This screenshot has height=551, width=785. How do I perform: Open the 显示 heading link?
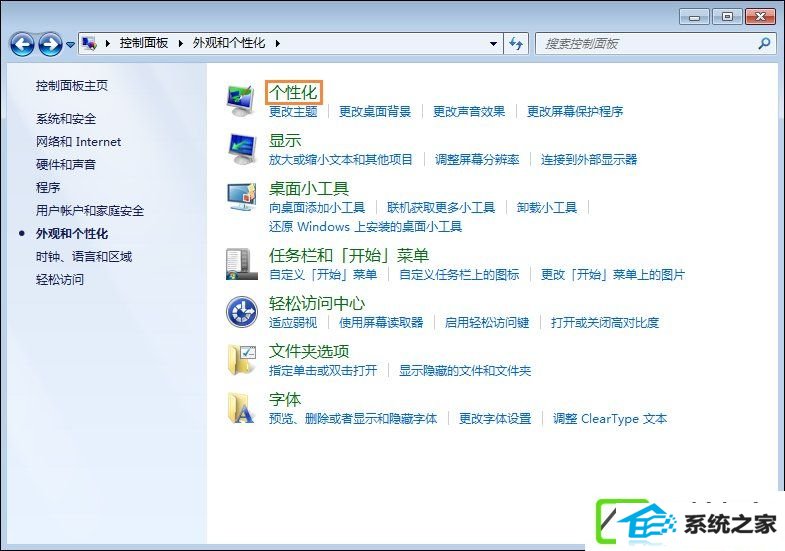click(x=285, y=141)
